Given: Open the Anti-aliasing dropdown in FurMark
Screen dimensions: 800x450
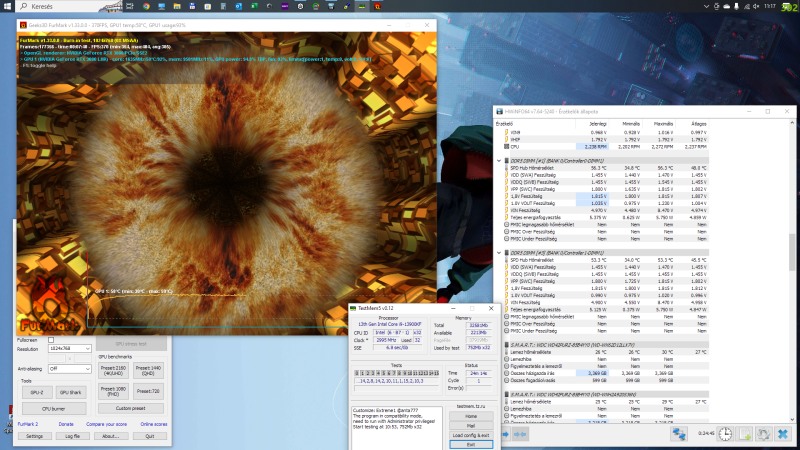Looking at the screenshot, I should [x=70, y=368].
